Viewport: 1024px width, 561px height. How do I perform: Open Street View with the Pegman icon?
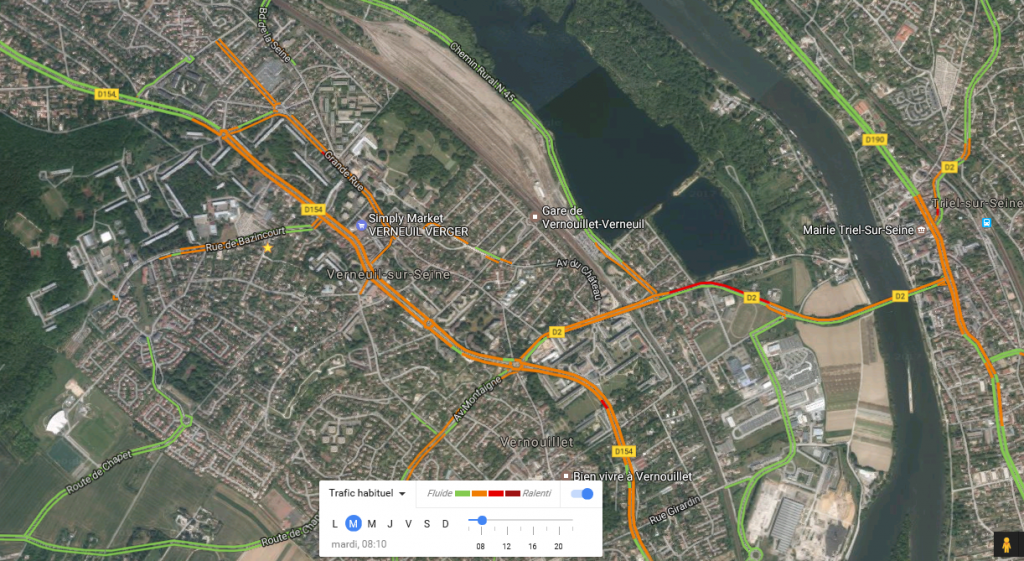click(x=1006, y=544)
